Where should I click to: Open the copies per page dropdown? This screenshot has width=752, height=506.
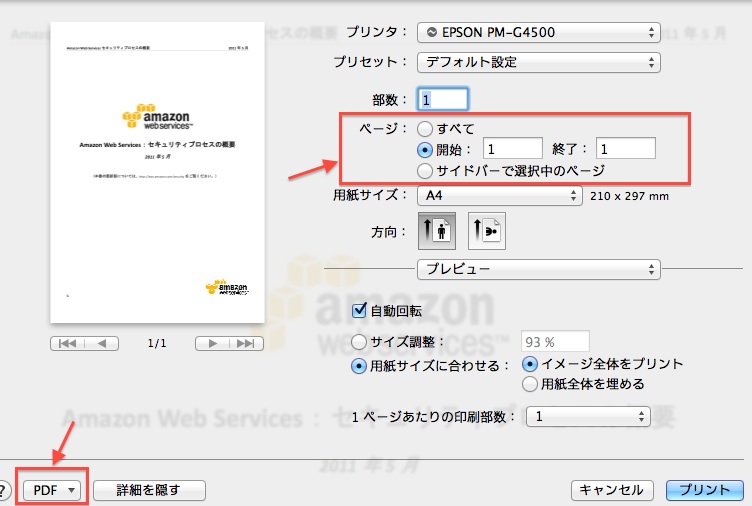[588, 416]
